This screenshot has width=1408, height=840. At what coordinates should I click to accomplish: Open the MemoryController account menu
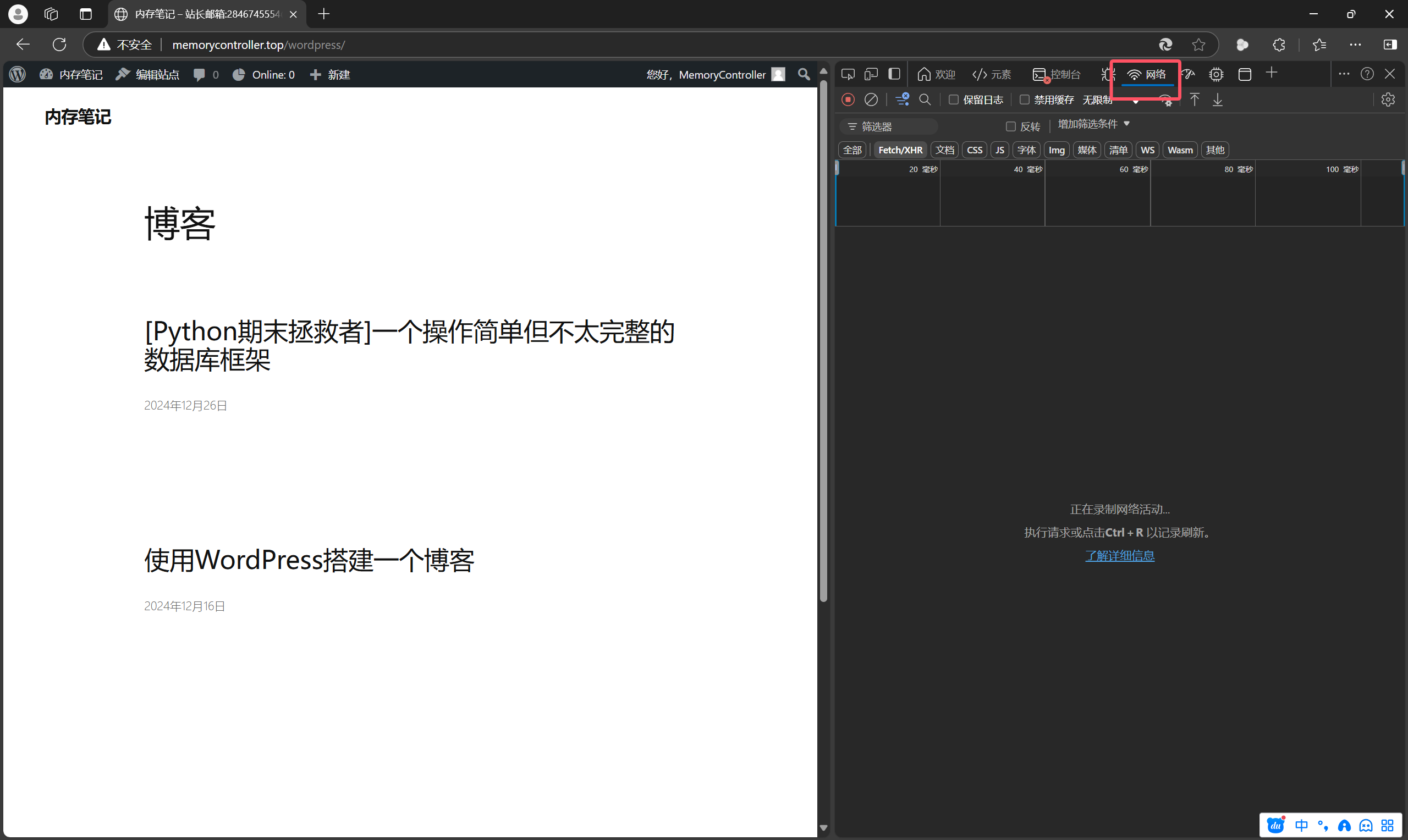(716, 74)
